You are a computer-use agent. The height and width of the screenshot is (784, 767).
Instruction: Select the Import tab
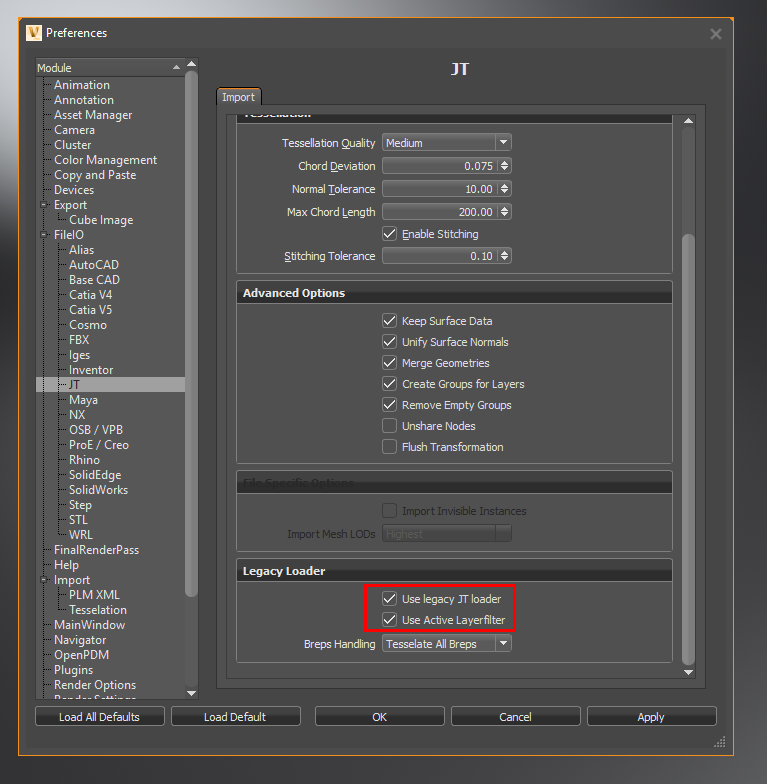(x=238, y=97)
